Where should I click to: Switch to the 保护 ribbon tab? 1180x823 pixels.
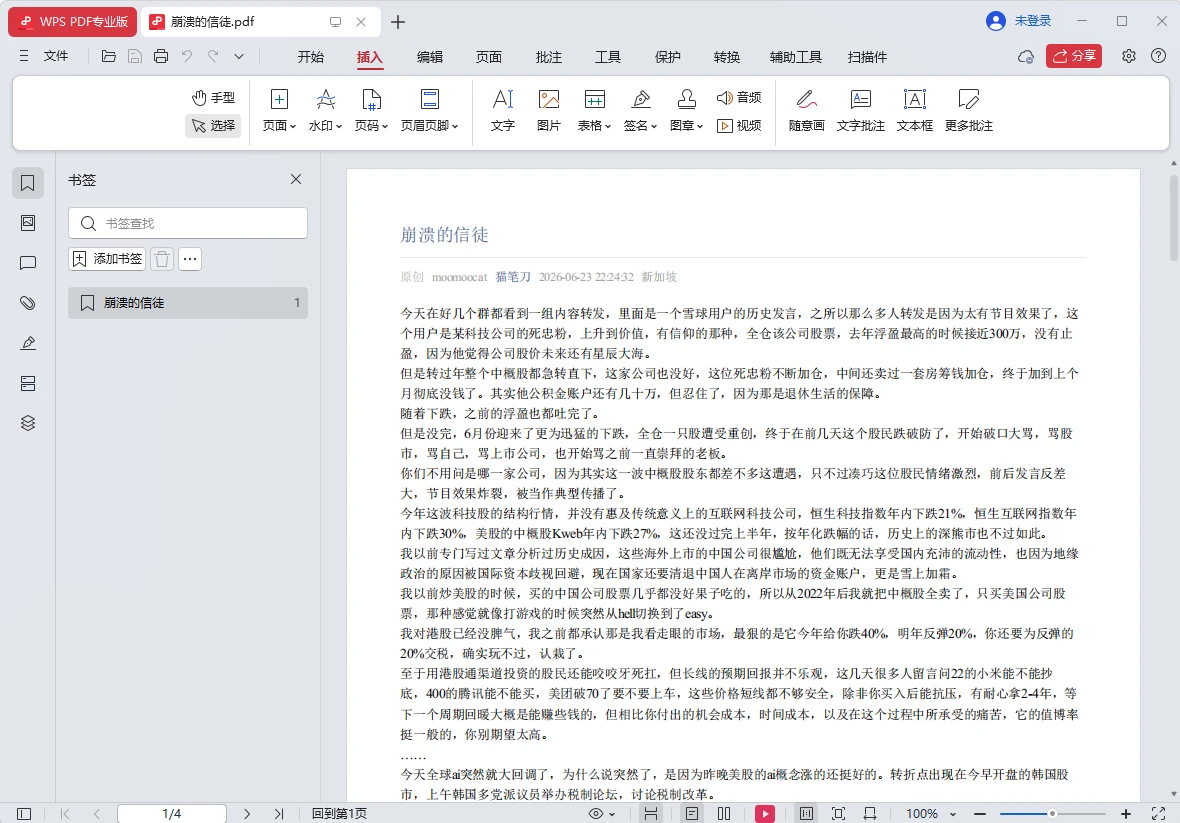coord(668,56)
